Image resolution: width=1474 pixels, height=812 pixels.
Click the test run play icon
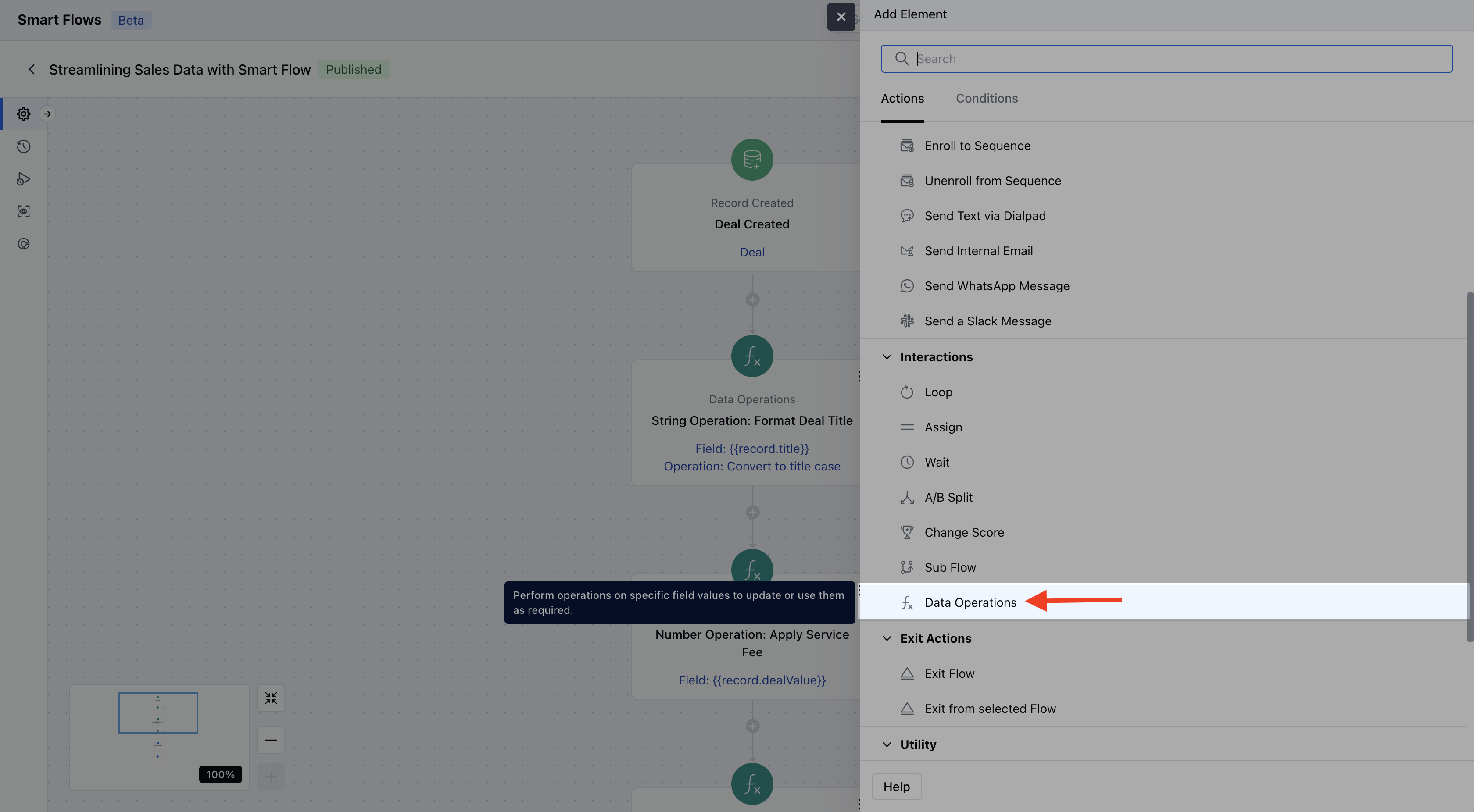[x=23, y=179]
